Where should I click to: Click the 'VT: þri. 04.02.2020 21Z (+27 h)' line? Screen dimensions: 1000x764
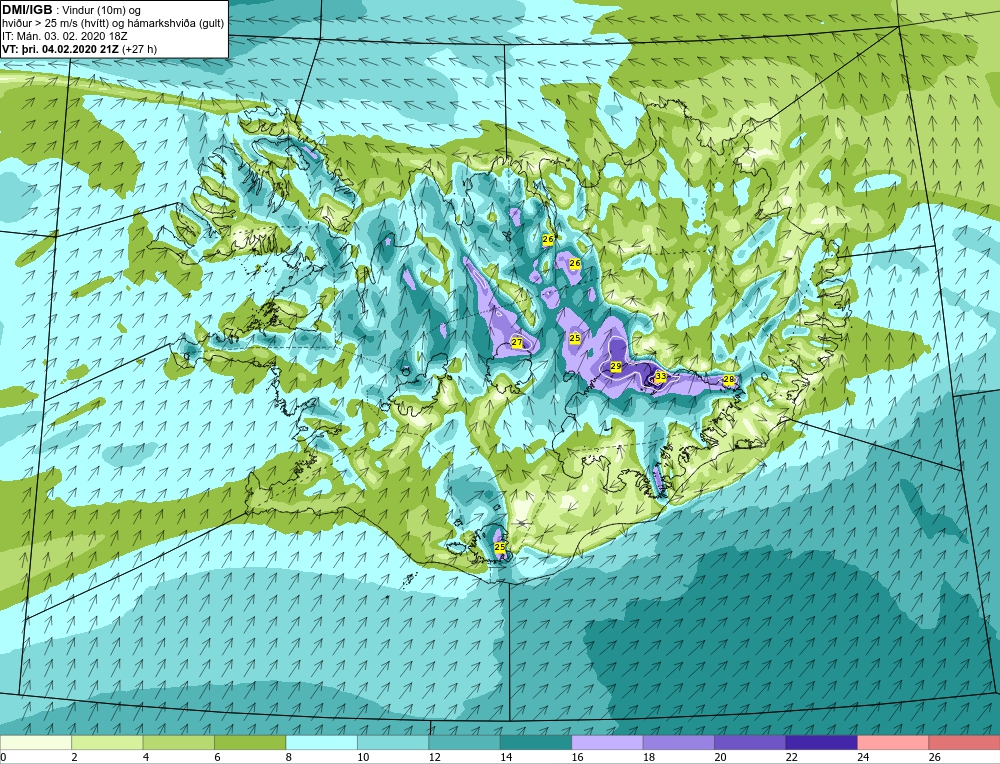coord(79,48)
